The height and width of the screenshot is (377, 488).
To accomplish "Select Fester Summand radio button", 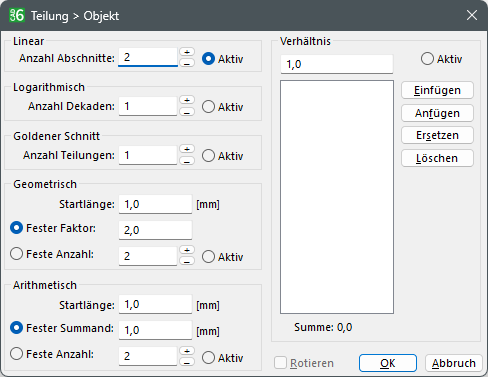I will 16,328.
